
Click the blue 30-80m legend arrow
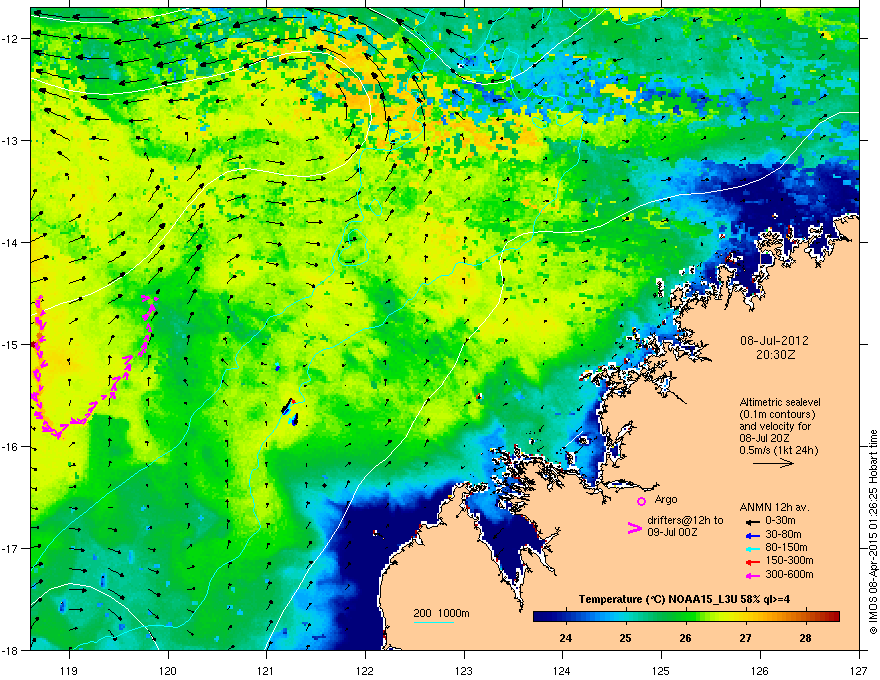coord(751,535)
